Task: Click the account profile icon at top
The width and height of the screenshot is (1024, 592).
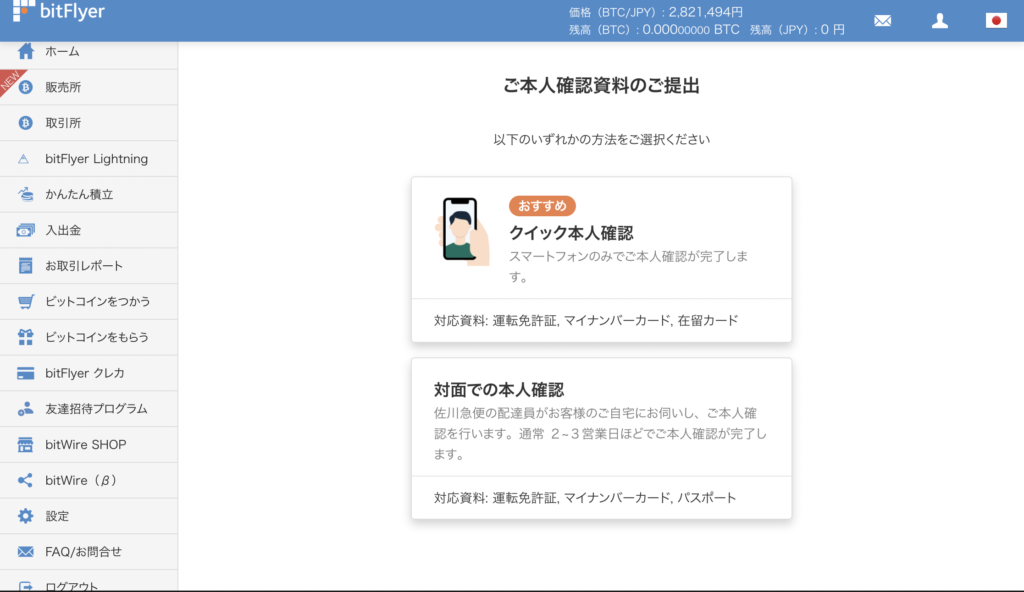Action: coord(939,19)
